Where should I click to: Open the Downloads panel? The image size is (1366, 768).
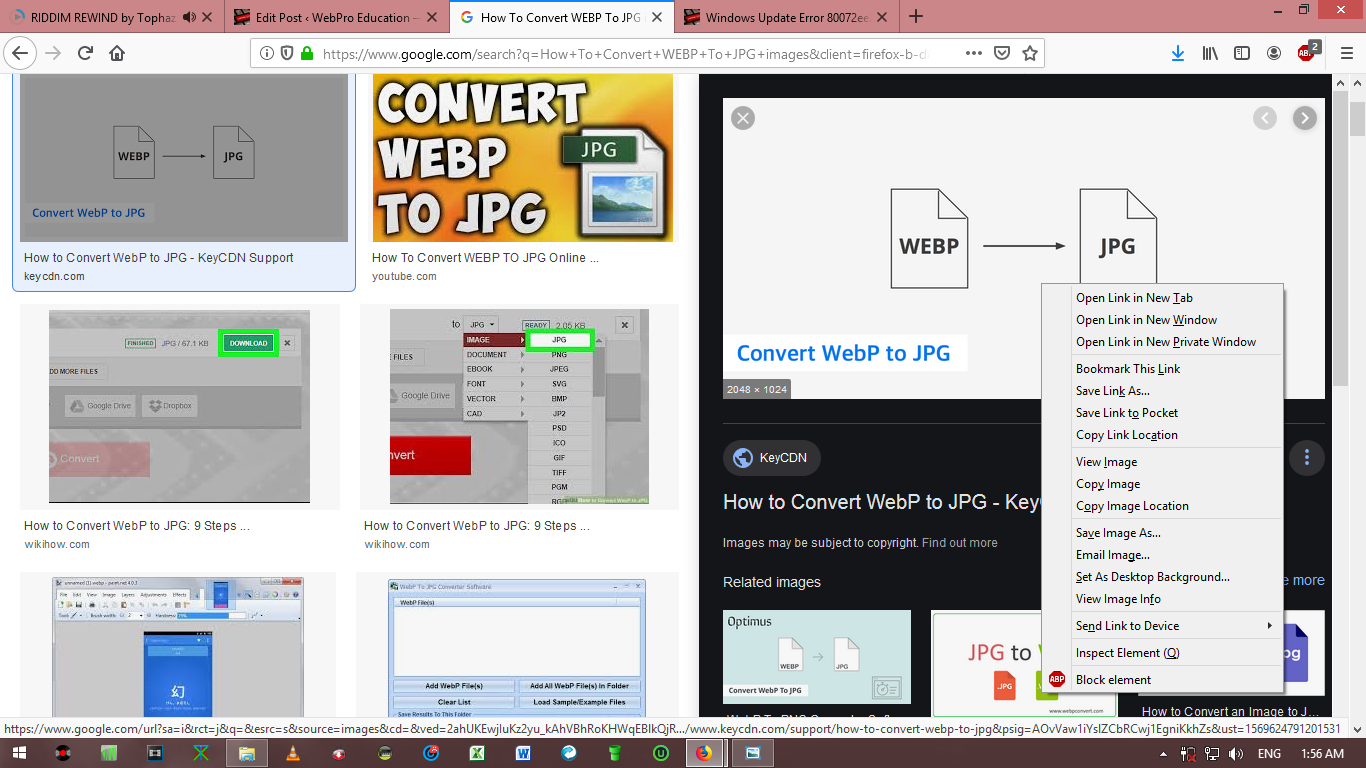click(x=1178, y=53)
